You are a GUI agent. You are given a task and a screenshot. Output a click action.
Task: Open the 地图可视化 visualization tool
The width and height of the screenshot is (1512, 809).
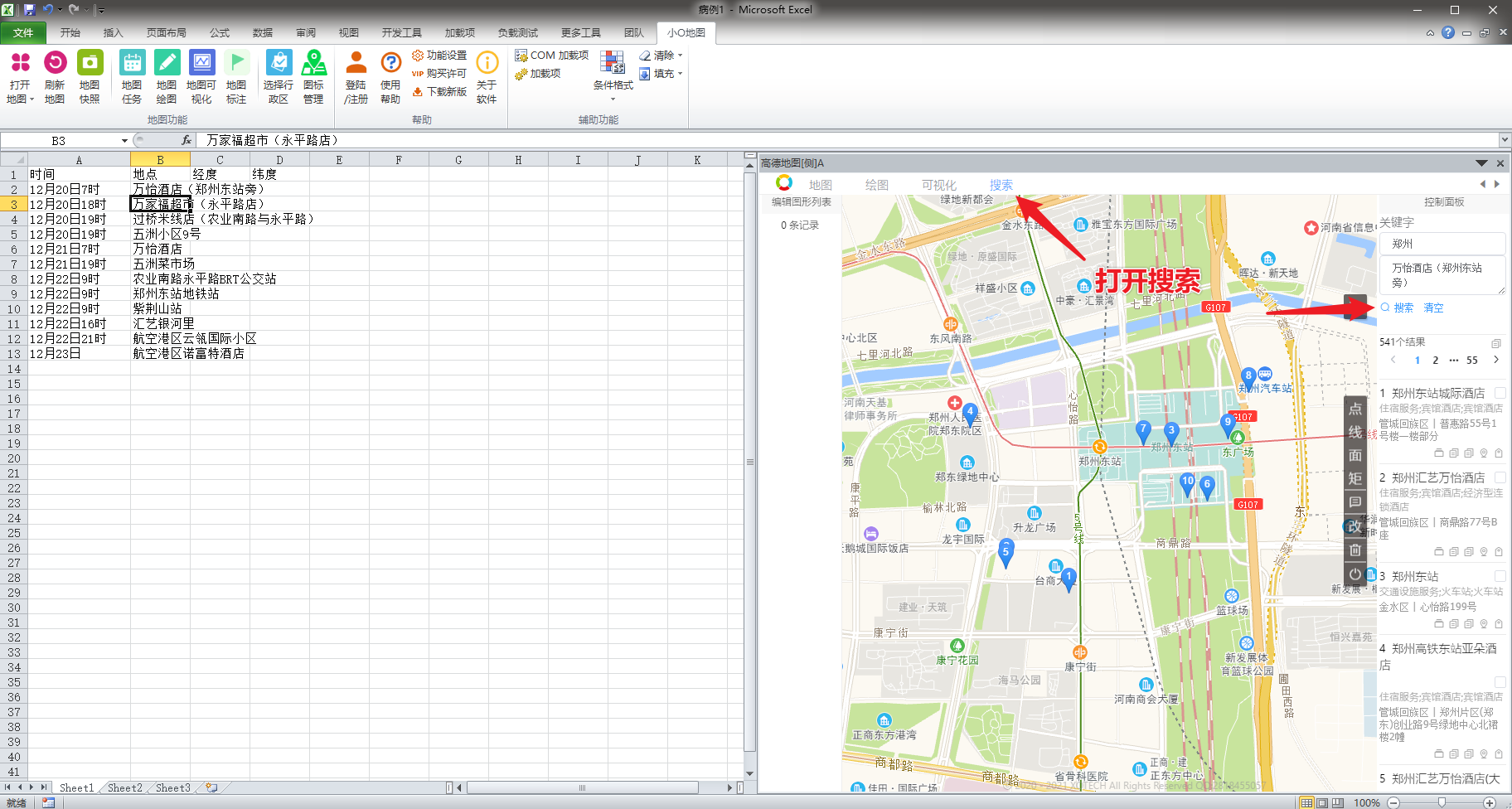coord(201,63)
